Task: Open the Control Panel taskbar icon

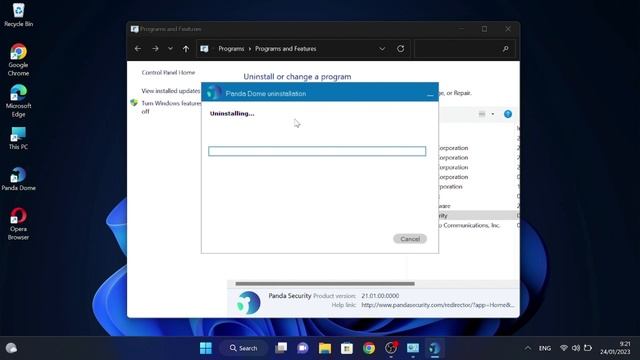Action: (413, 348)
